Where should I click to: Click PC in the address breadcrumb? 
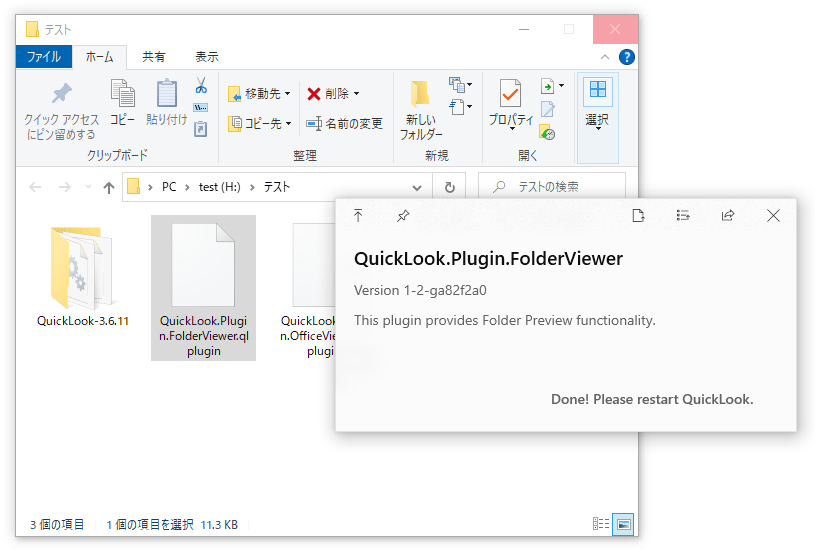pos(169,187)
